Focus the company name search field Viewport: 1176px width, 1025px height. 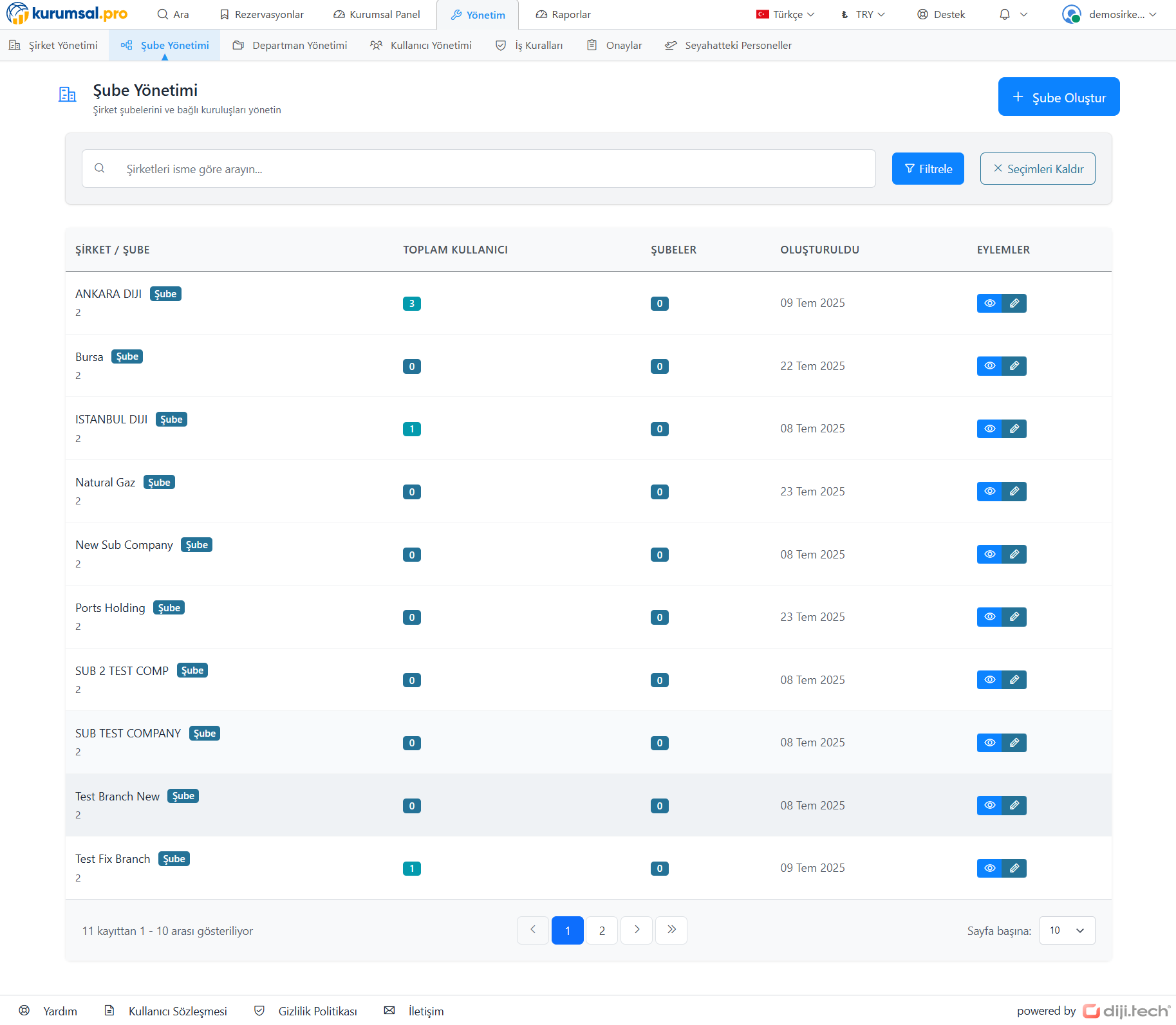[x=479, y=169]
